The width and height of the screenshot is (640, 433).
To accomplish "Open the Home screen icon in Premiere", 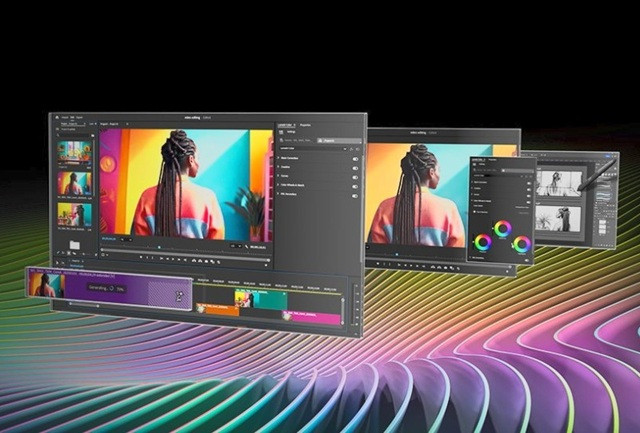I will click(57, 117).
